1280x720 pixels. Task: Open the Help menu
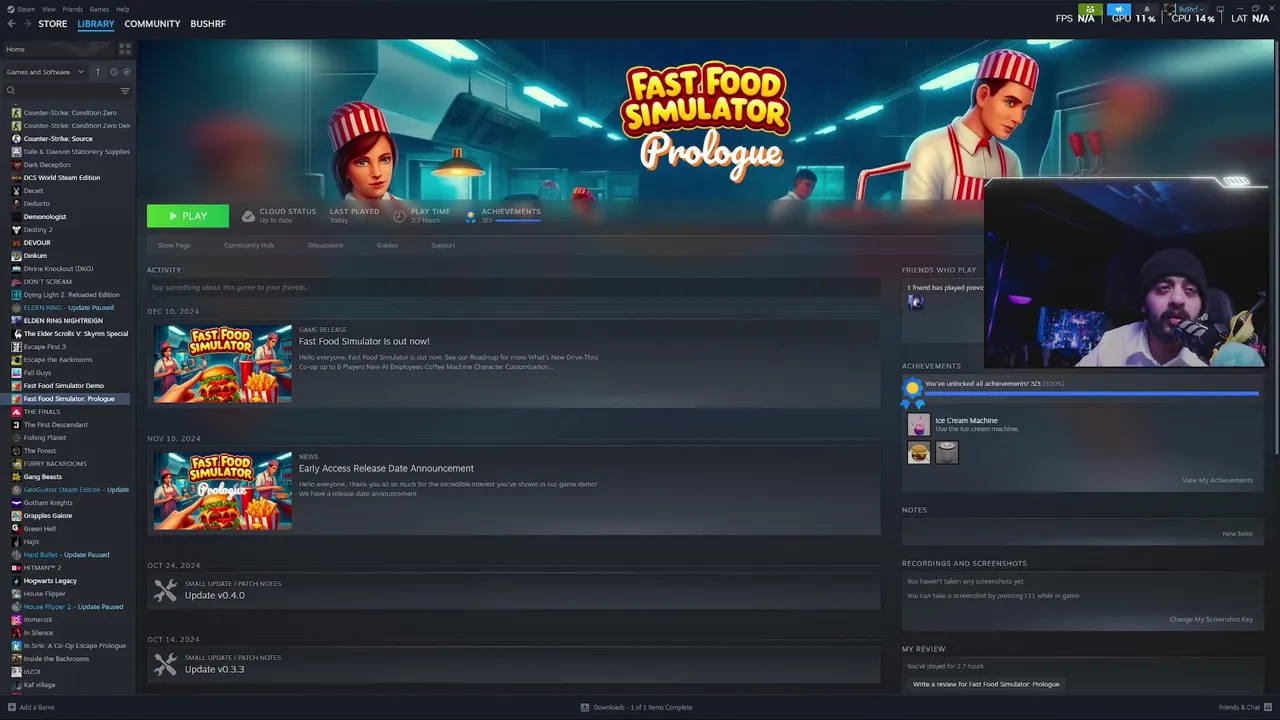coord(122,9)
